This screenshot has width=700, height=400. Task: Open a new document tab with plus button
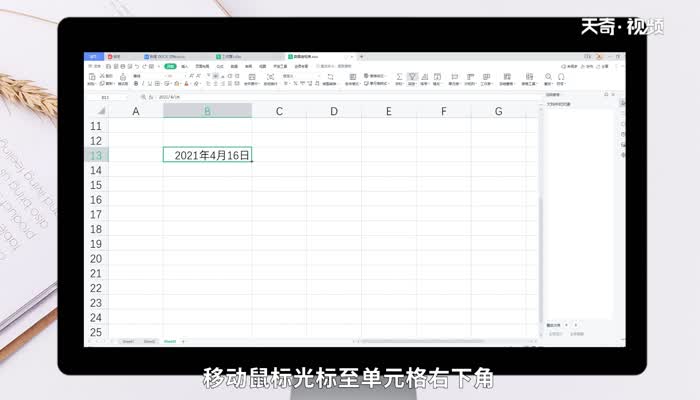(361, 57)
